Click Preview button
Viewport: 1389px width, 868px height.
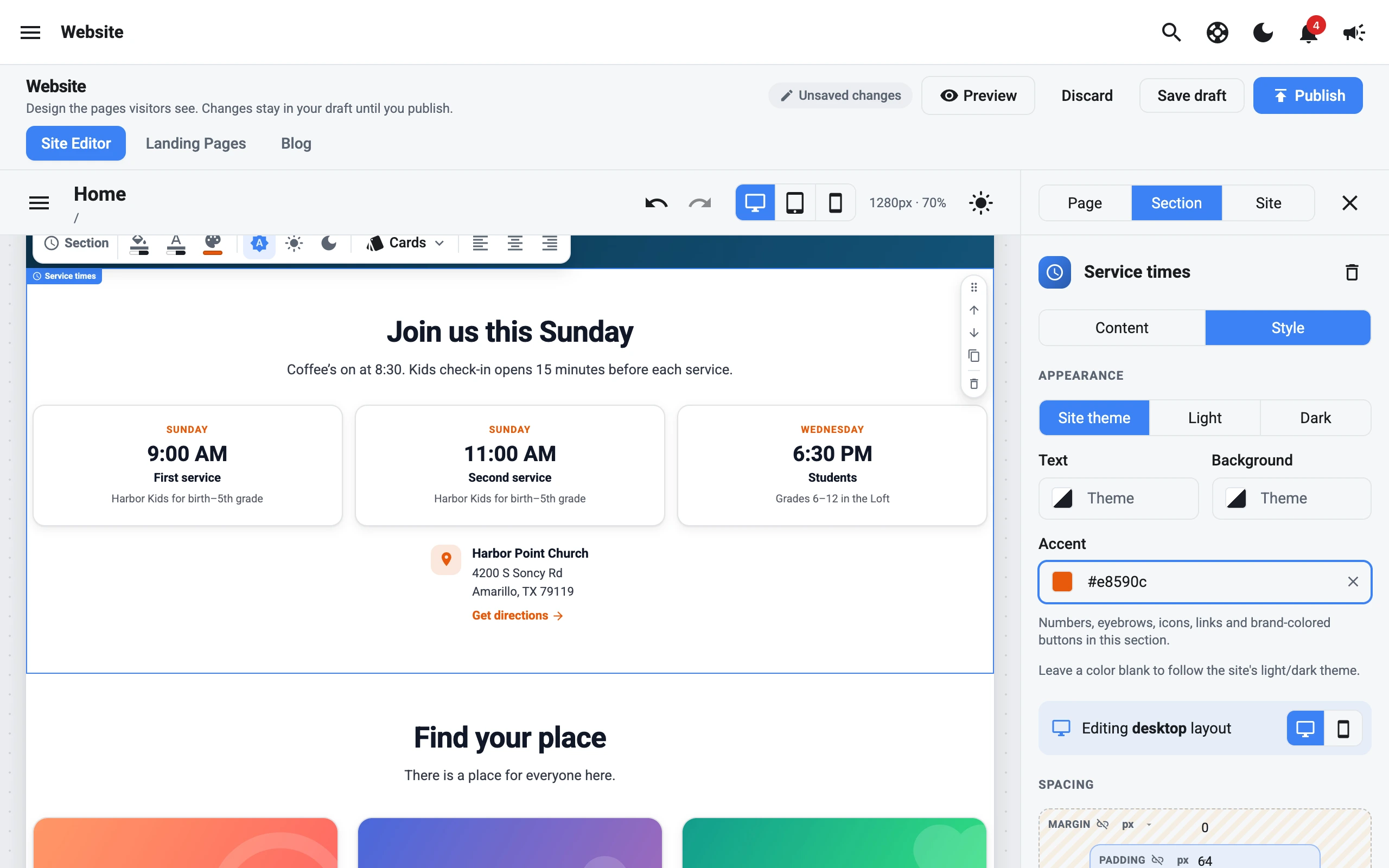(x=978, y=95)
